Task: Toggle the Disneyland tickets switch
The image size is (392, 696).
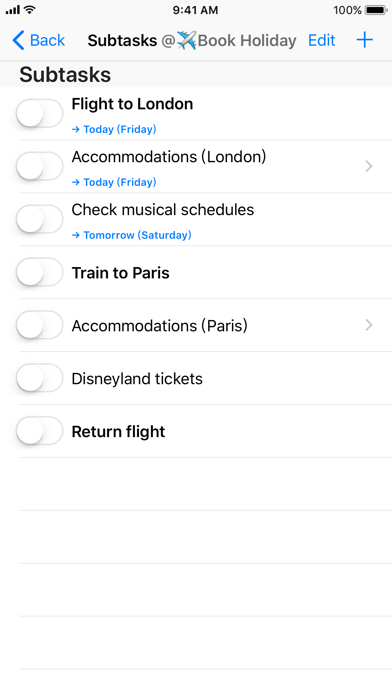Action: pyautogui.click(x=40, y=378)
